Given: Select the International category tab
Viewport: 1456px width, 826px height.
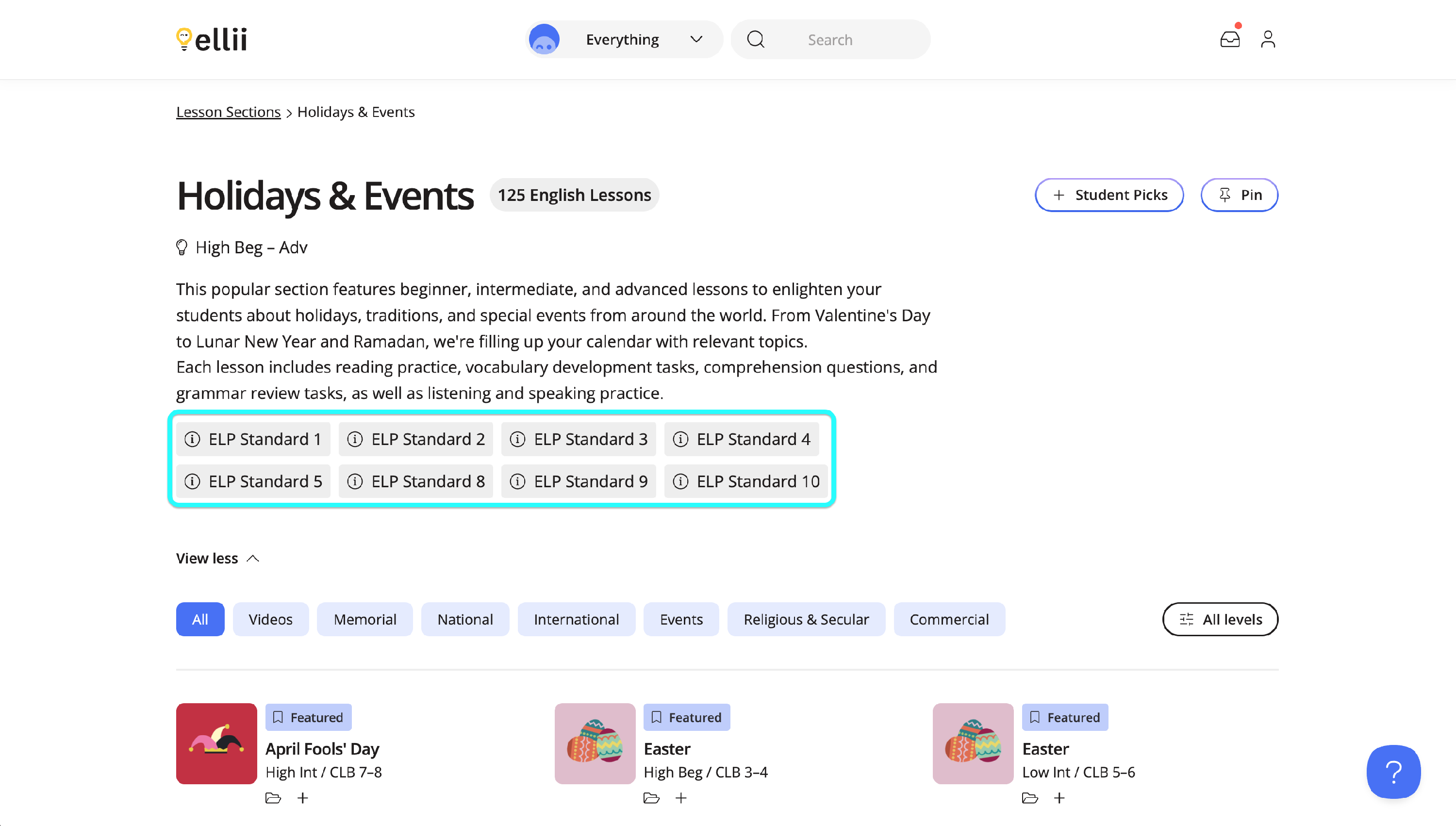Looking at the screenshot, I should 576,619.
